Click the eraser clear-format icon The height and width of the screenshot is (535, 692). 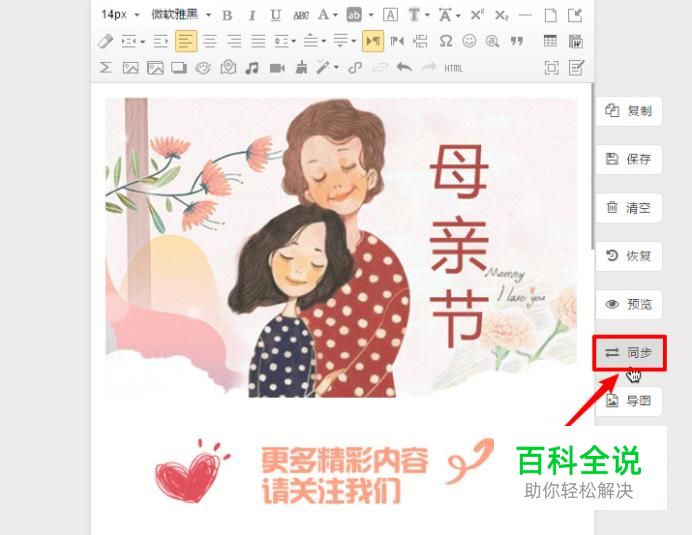pyautogui.click(x=105, y=41)
